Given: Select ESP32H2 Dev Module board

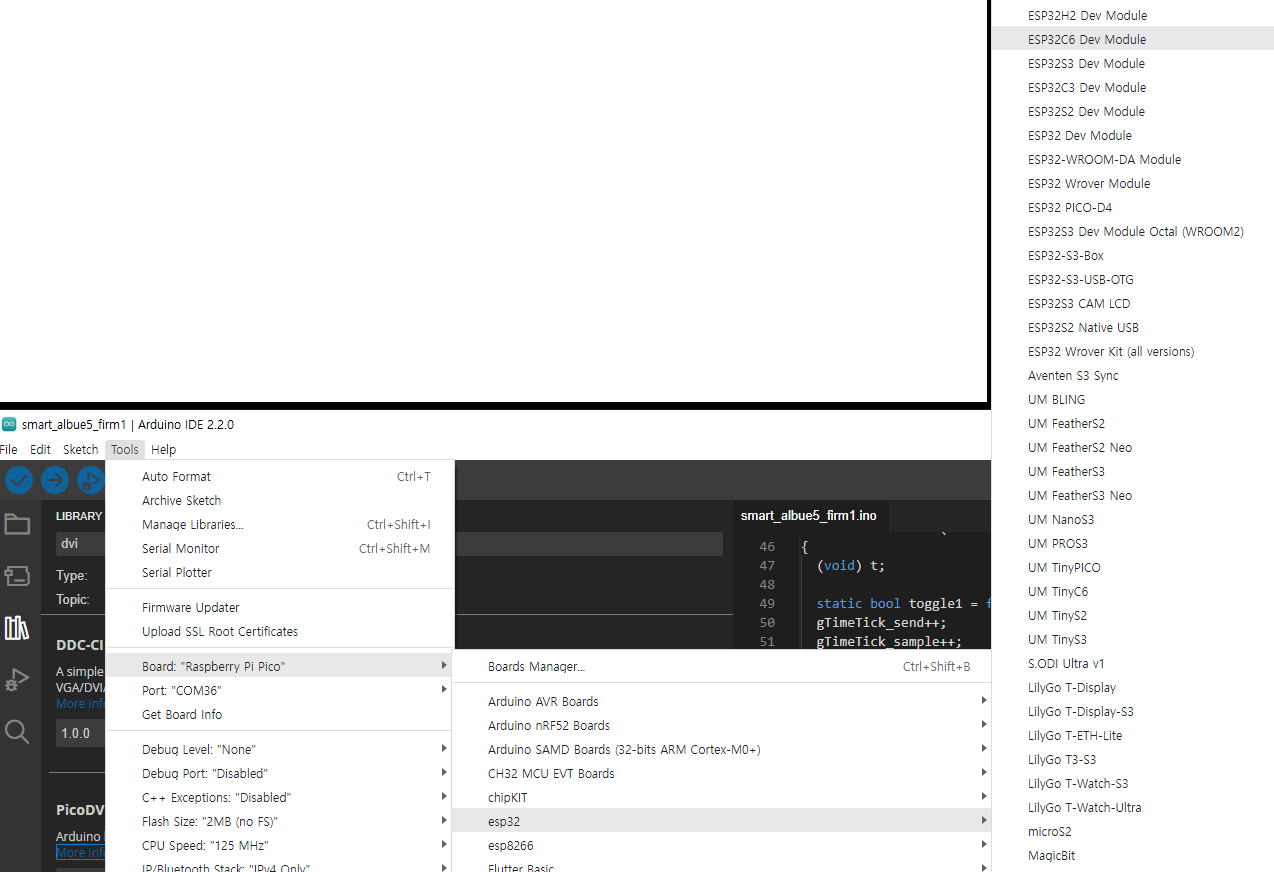Looking at the screenshot, I should click(x=1132, y=16).
